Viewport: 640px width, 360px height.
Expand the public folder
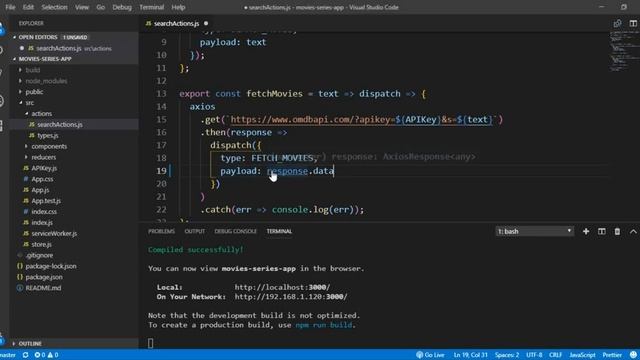click(x=34, y=92)
